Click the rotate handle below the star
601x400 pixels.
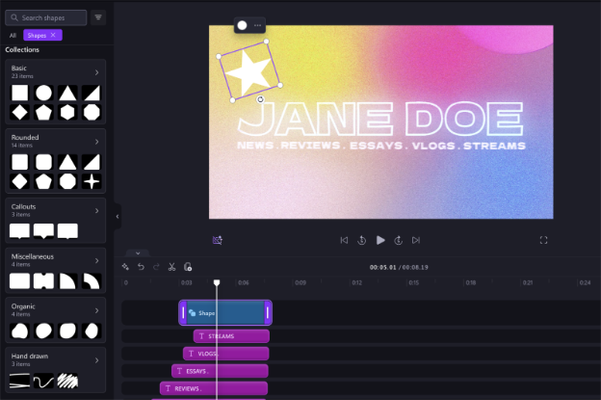(x=260, y=99)
